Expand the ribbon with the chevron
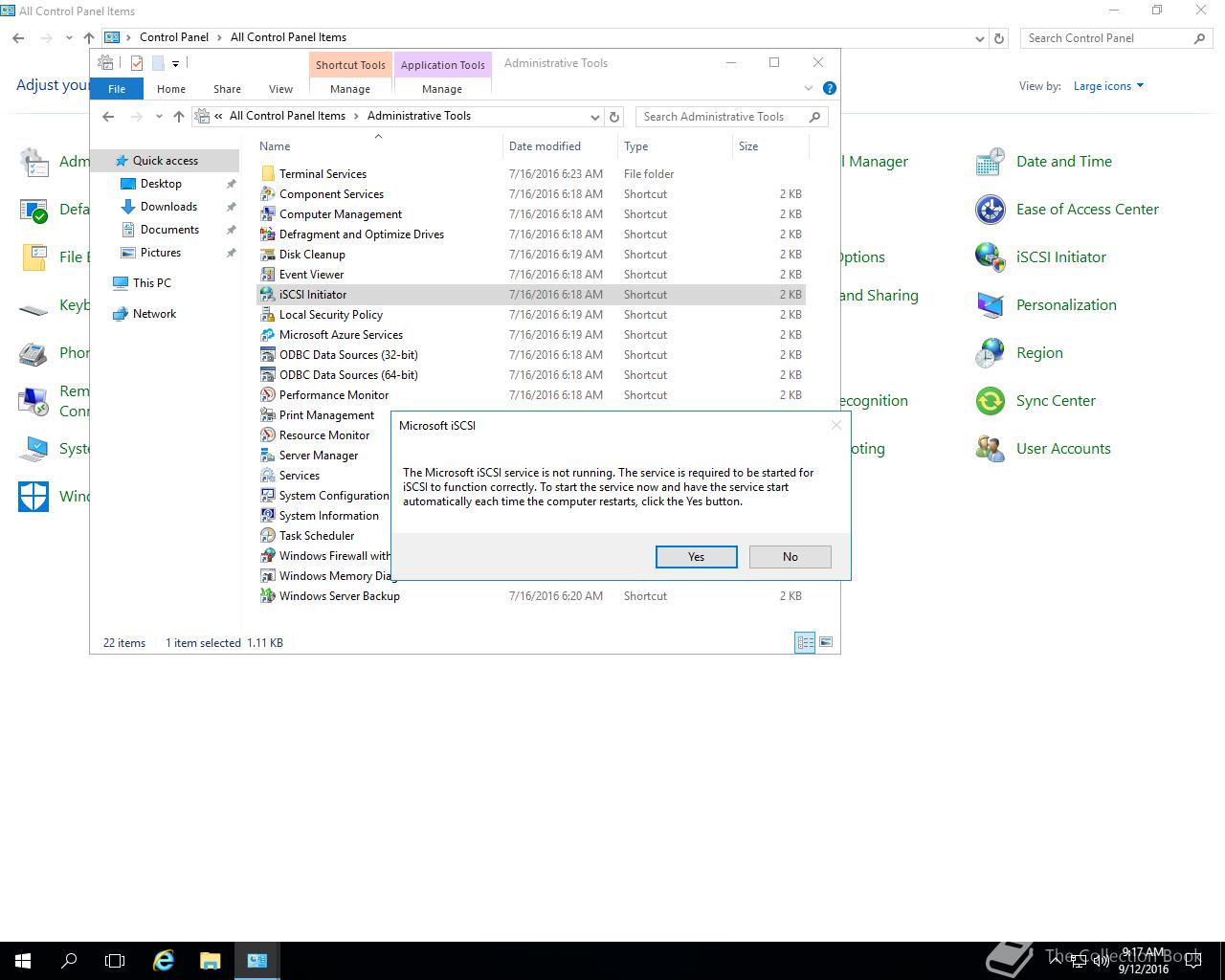This screenshot has height=980, width=1225. [x=809, y=88]
